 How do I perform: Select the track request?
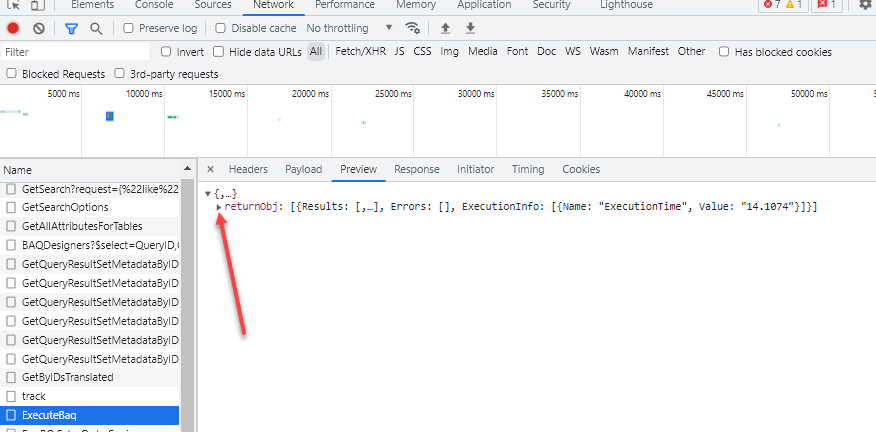89,396
